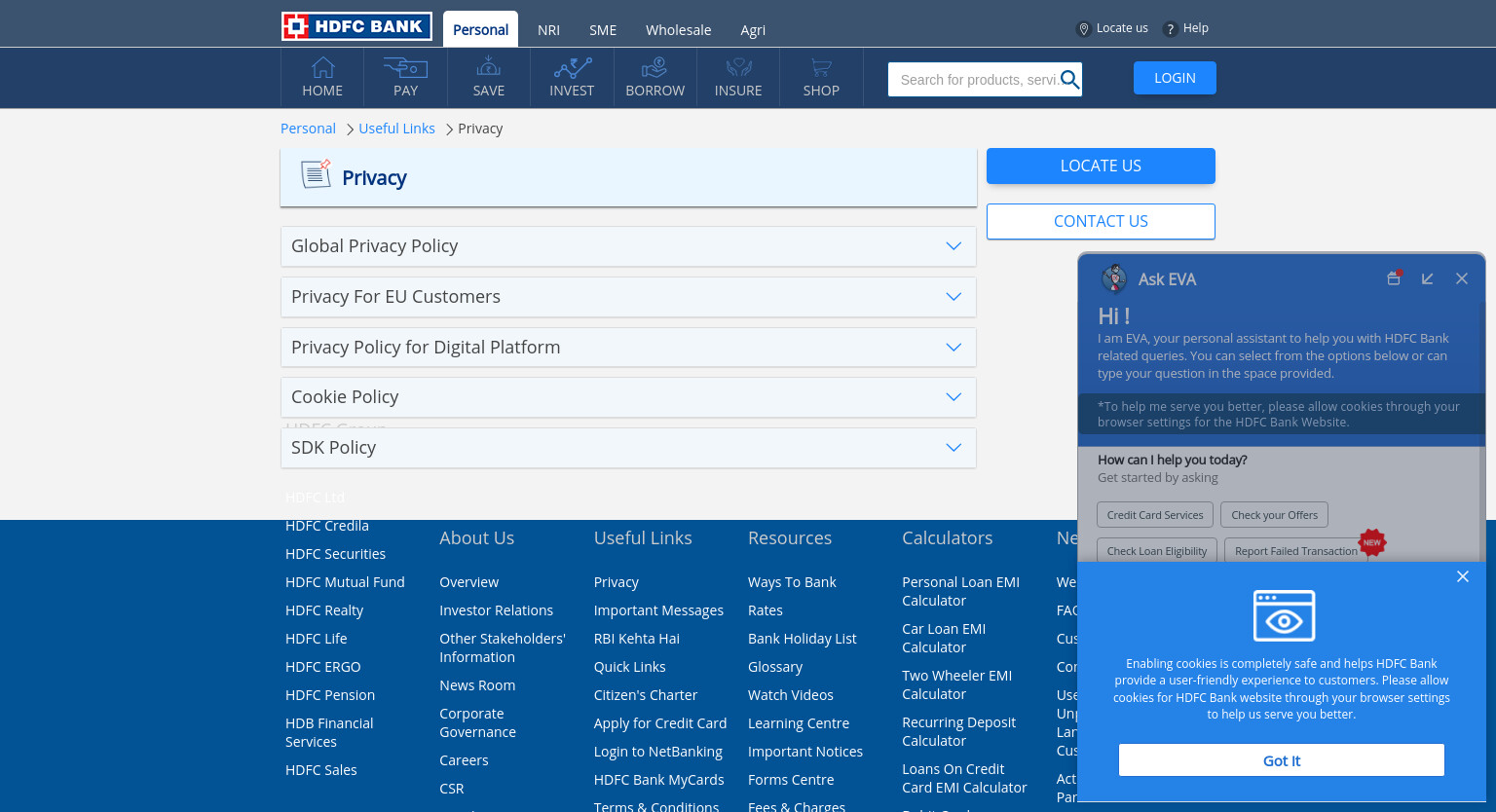Open Bank Holiday List link
Image resolution: width=1496 pixels, height=812 pixels.
(x=803, y=639)
